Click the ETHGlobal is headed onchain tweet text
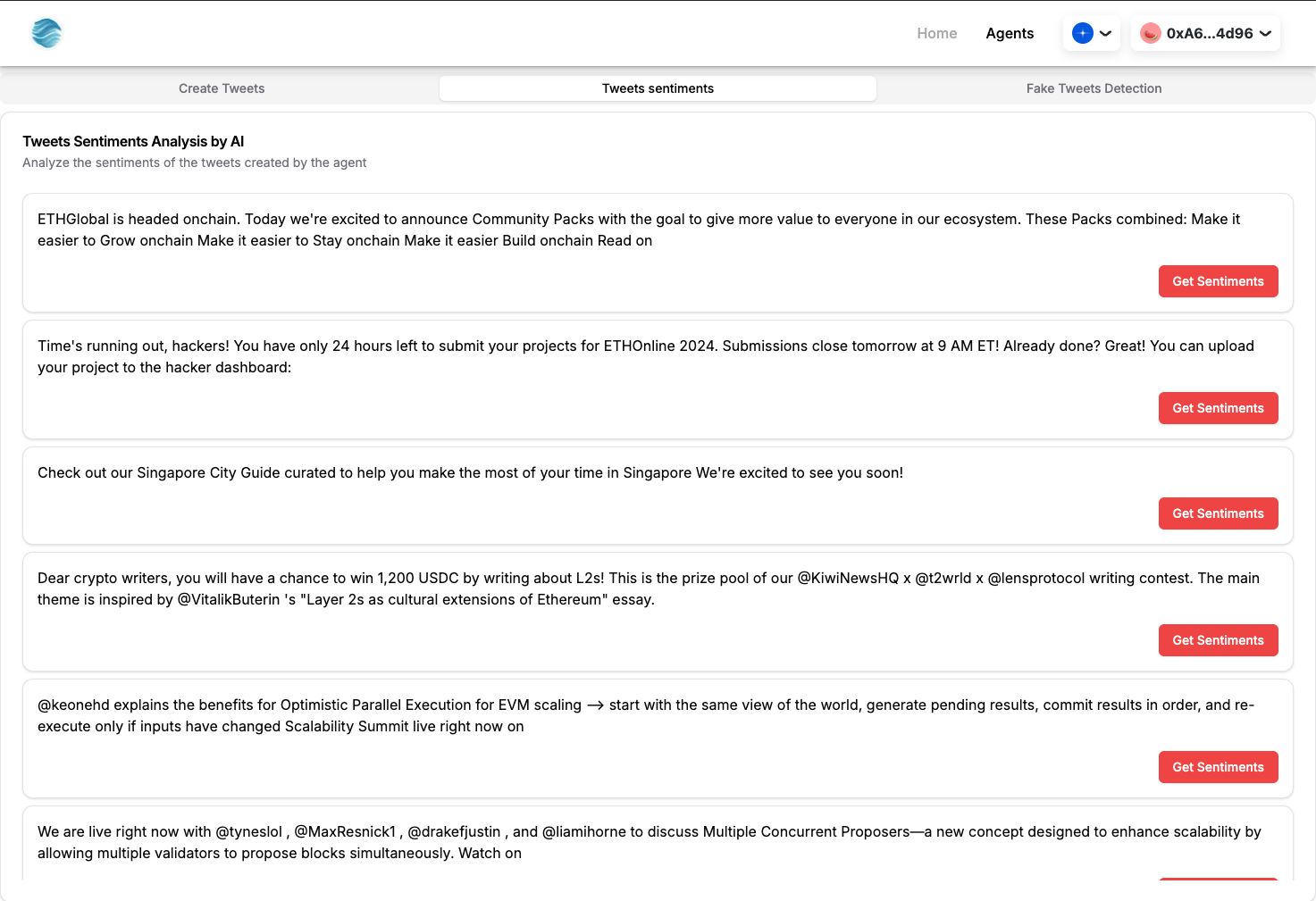 pyautogui.click(x=639, y=229)
